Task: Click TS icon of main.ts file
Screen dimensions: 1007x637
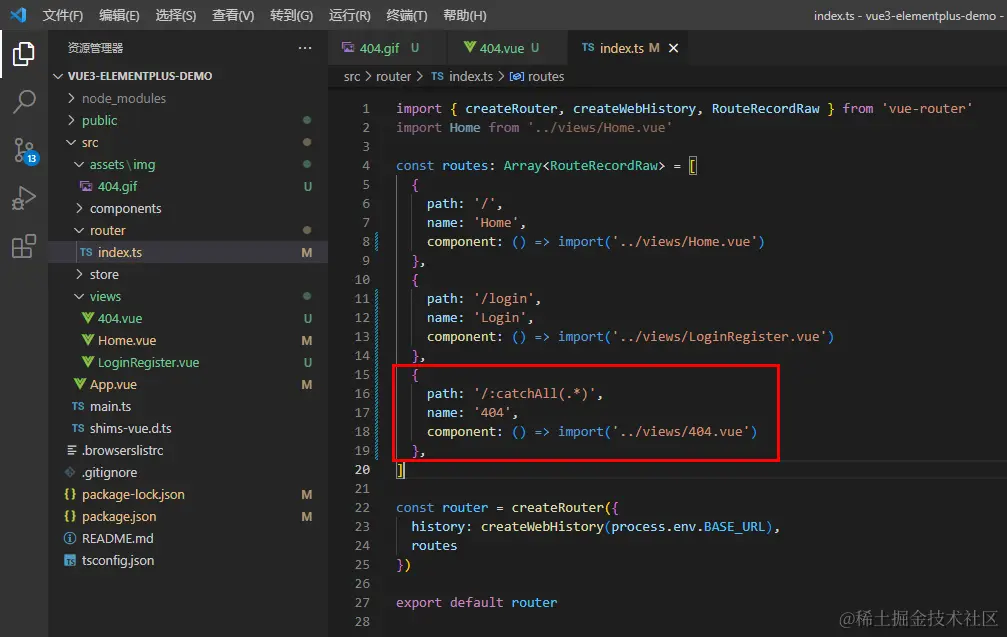Action: [78, 406]
